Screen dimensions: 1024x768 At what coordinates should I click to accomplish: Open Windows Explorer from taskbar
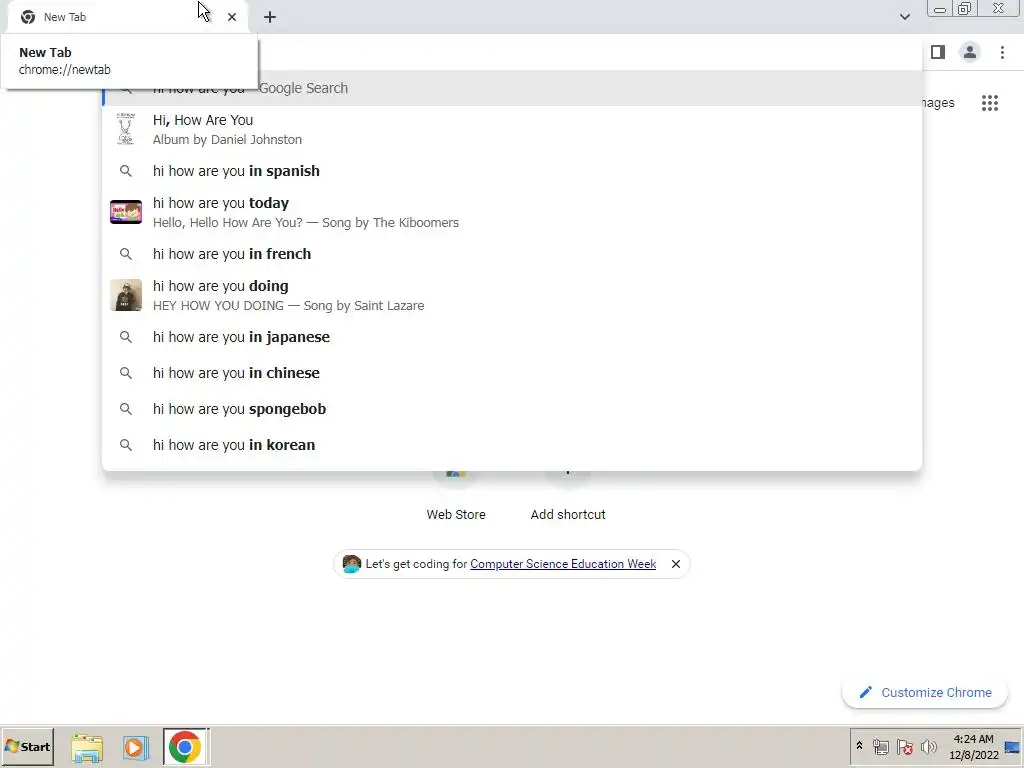click(87, 747)
